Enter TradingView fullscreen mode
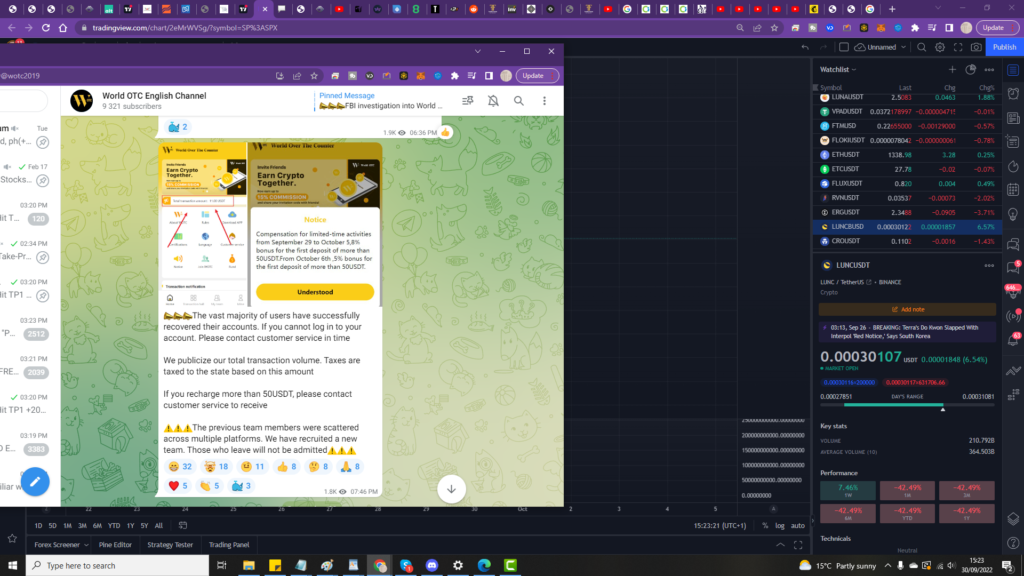Screen dimensions: 1024x576 click(958, 47)
